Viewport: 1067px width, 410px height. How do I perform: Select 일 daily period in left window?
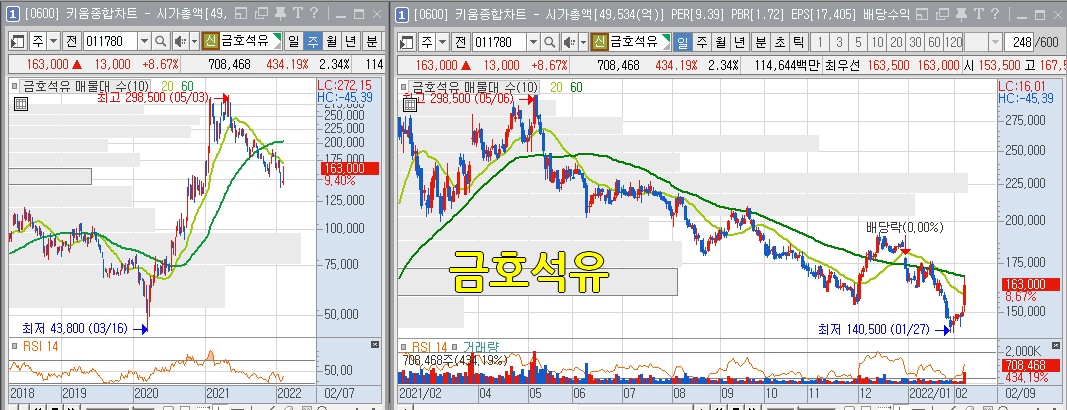click(293, 42)
